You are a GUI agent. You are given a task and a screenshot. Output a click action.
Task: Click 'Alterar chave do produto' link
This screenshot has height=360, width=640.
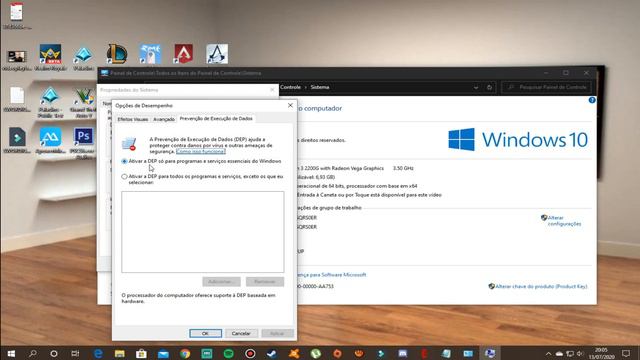point(541,287)
